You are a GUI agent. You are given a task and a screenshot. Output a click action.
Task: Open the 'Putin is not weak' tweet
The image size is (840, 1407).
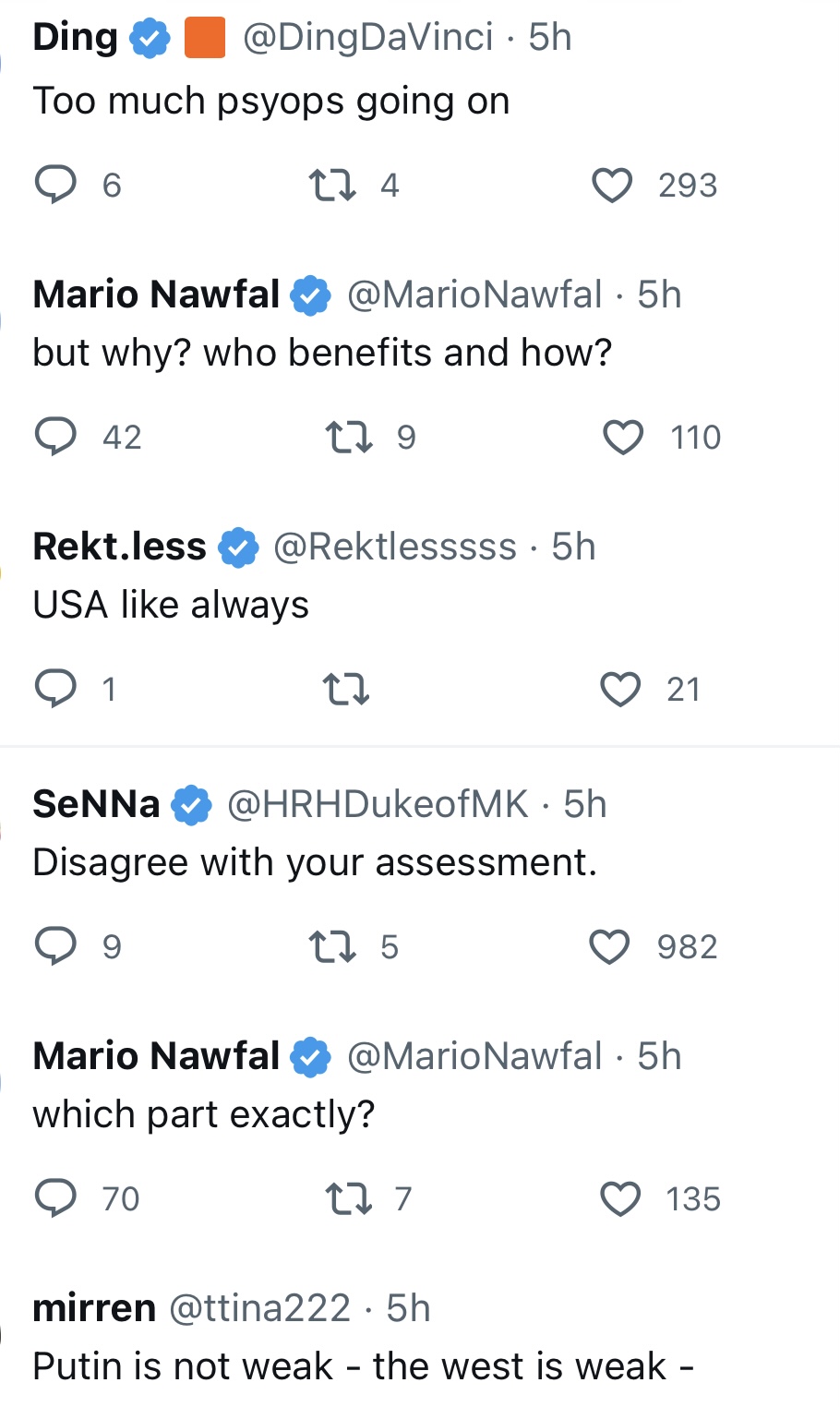[364, 1366]
